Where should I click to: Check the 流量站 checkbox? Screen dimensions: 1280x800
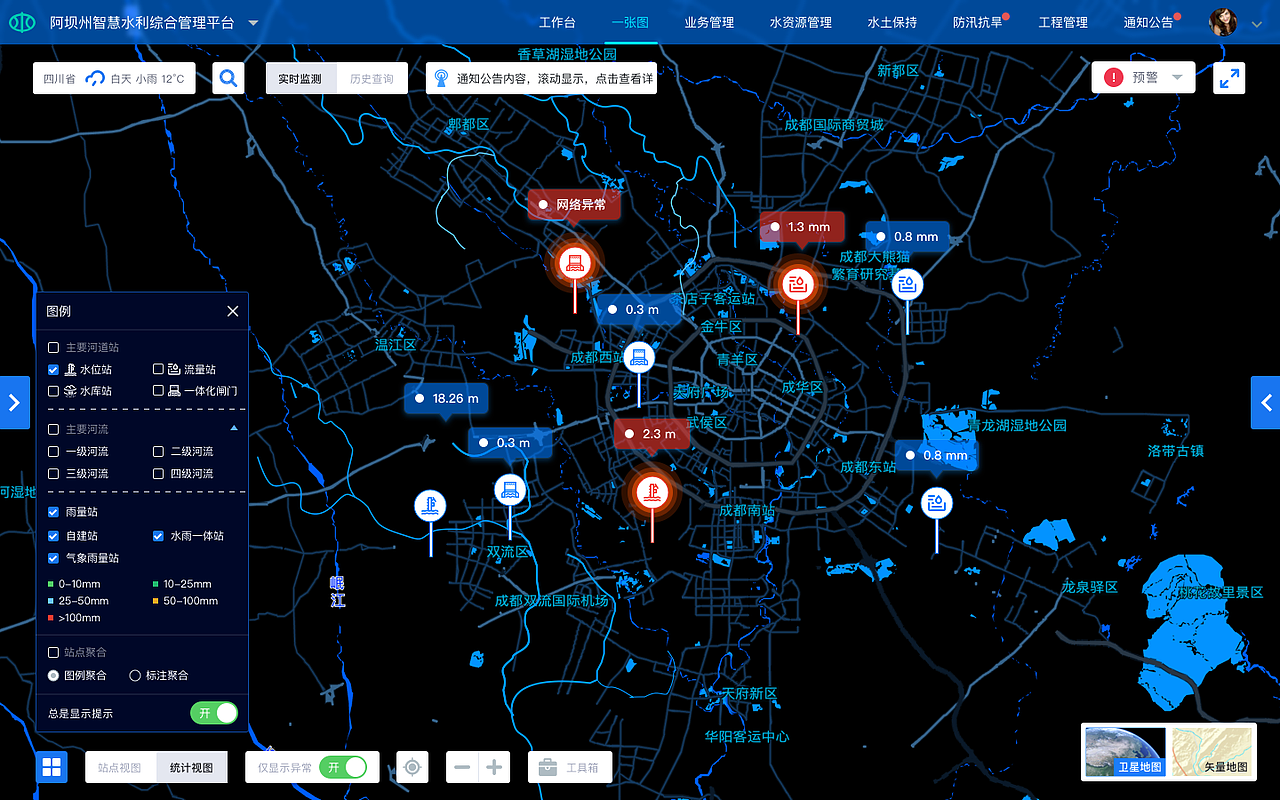(158, 370)
